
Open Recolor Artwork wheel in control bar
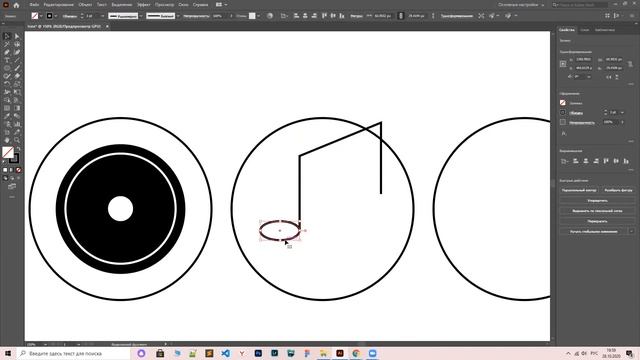point(270,16)
